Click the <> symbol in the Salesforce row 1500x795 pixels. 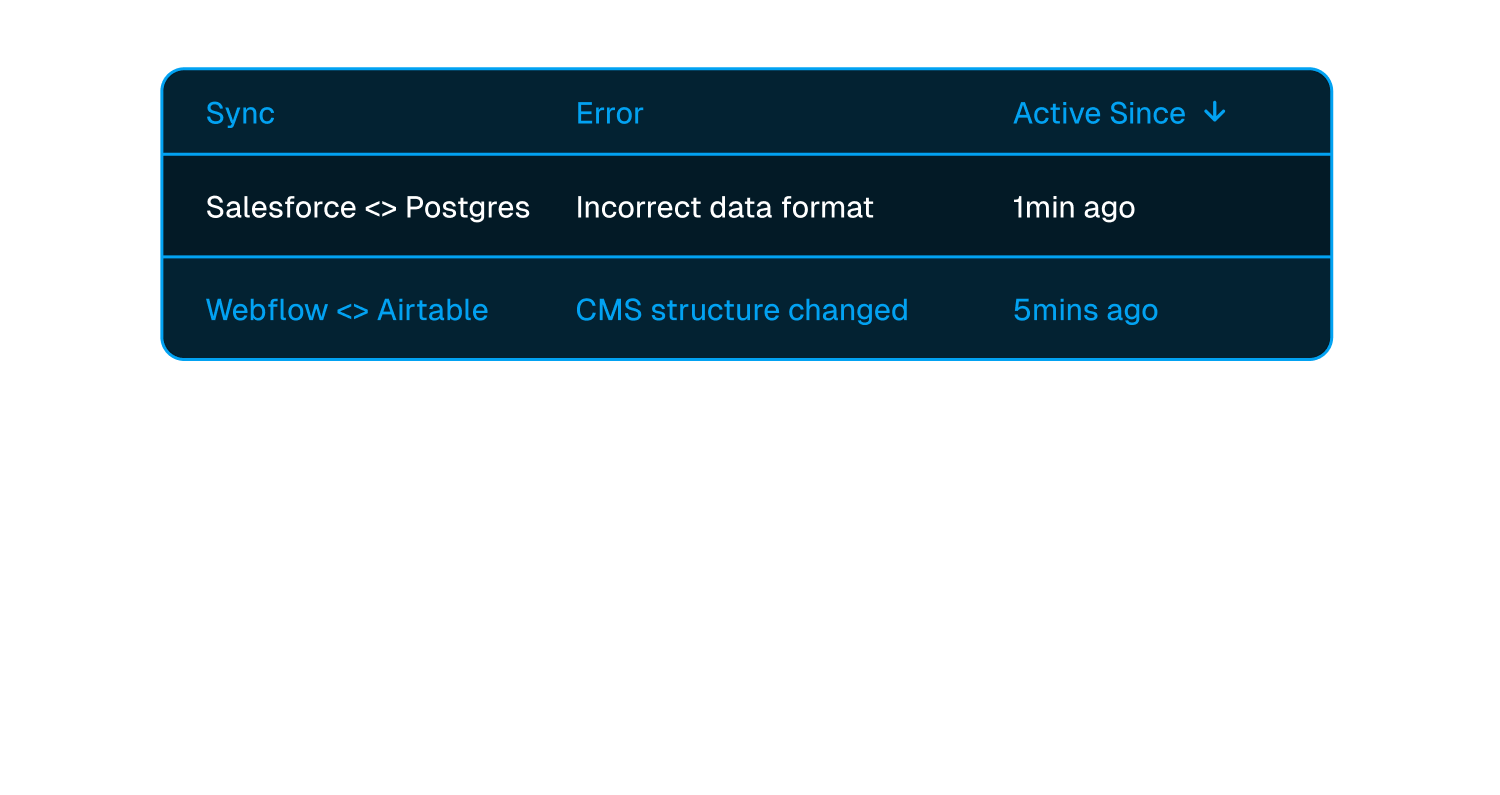coord(381,208)
